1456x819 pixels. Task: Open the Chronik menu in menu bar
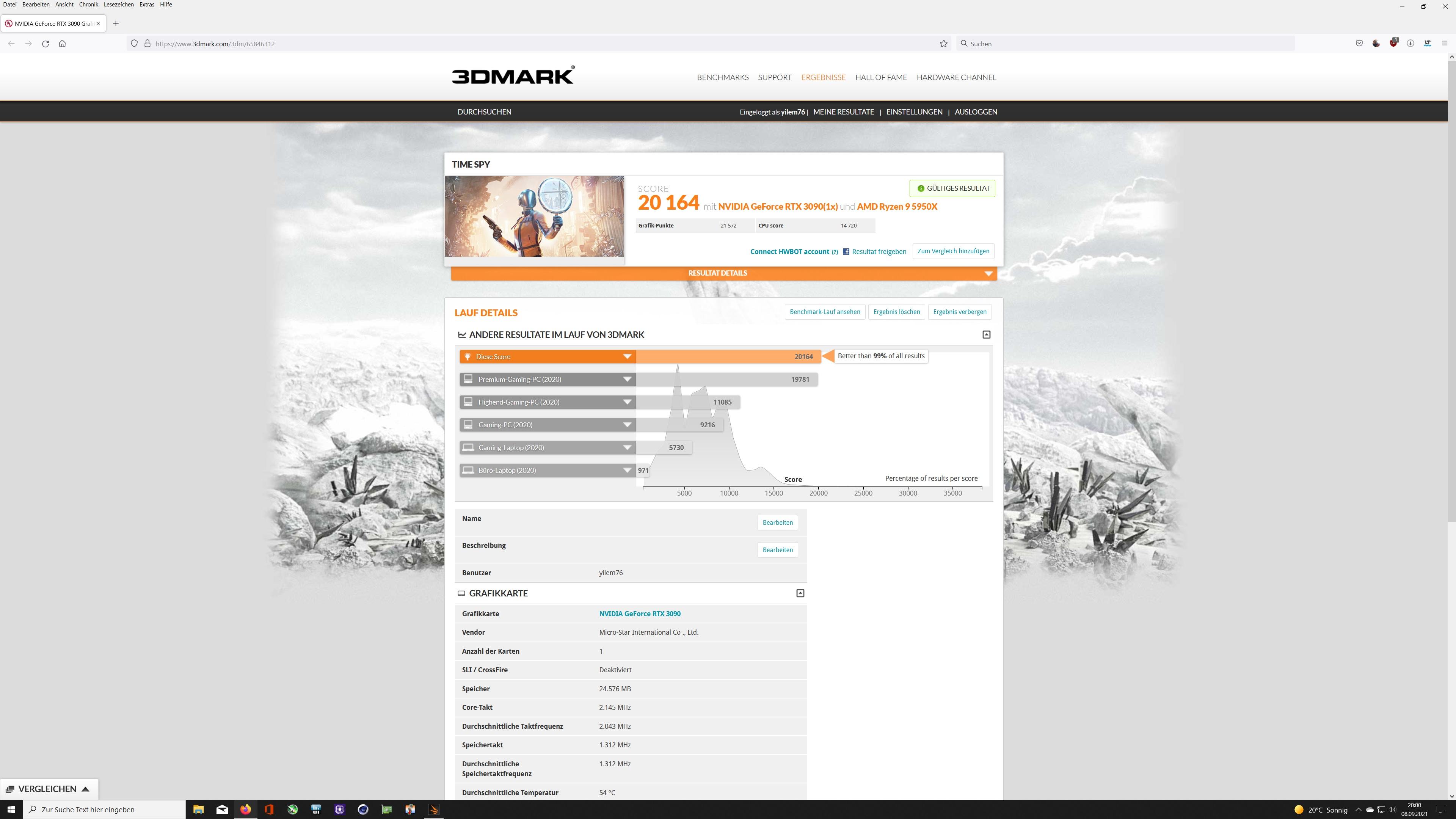pyautogui.click(x=88, y=5)
